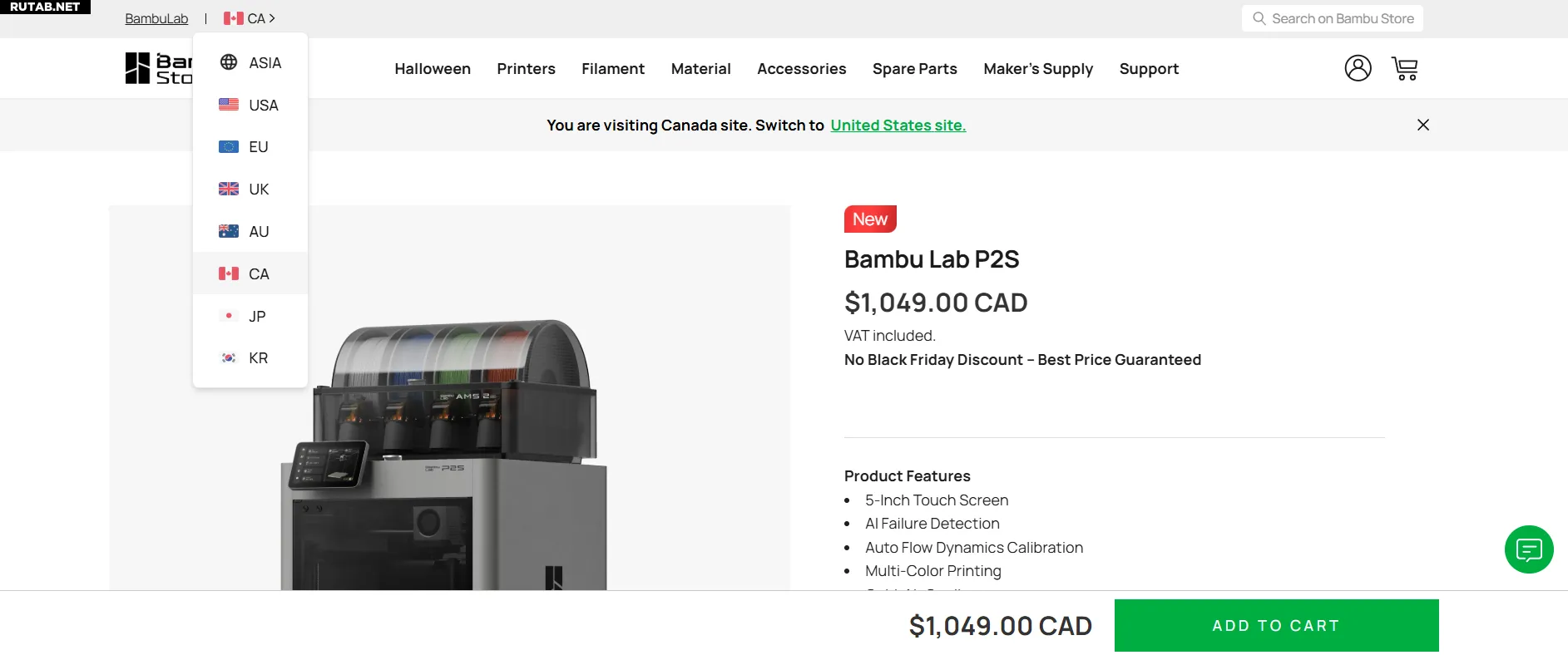The width and height of the screenshot is (1568, 655).
Task: Open the shopping cart icon
Action: click(1404, 68)
